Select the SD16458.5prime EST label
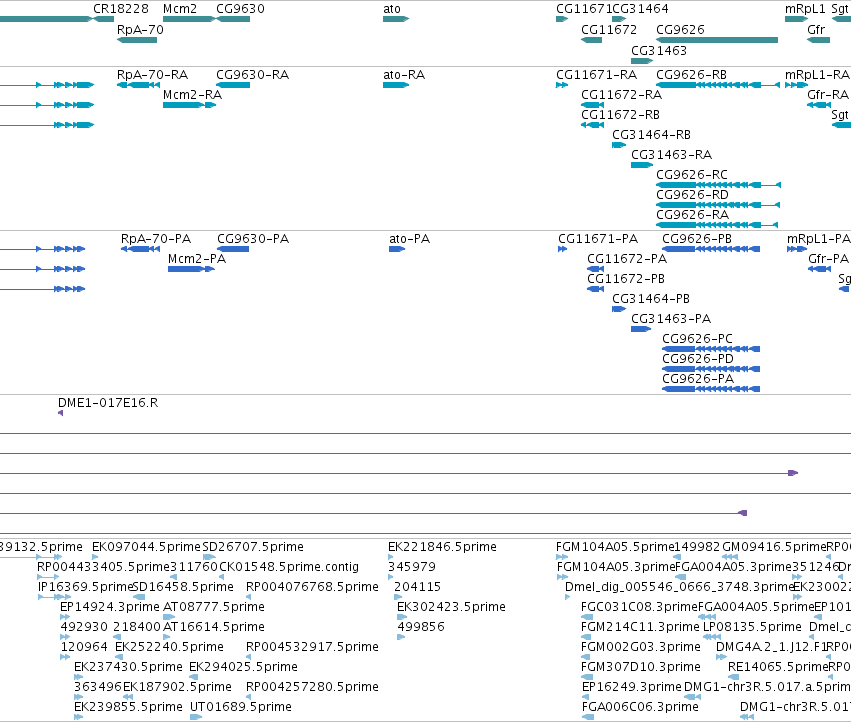 pyautogui.click(x=183, y=587)
